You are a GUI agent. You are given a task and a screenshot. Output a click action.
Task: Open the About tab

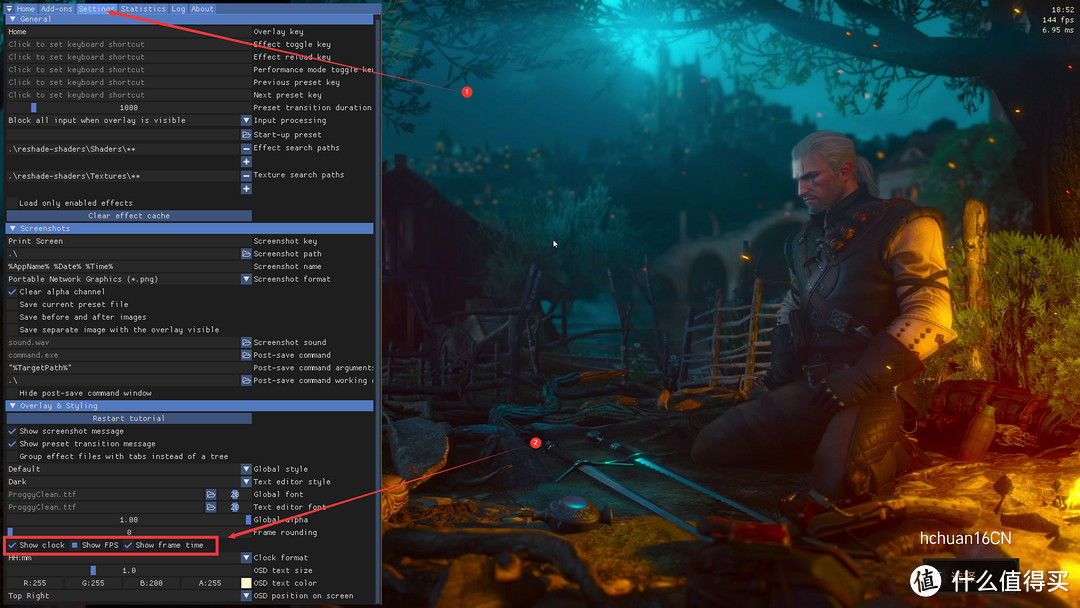tap(202, 9)
